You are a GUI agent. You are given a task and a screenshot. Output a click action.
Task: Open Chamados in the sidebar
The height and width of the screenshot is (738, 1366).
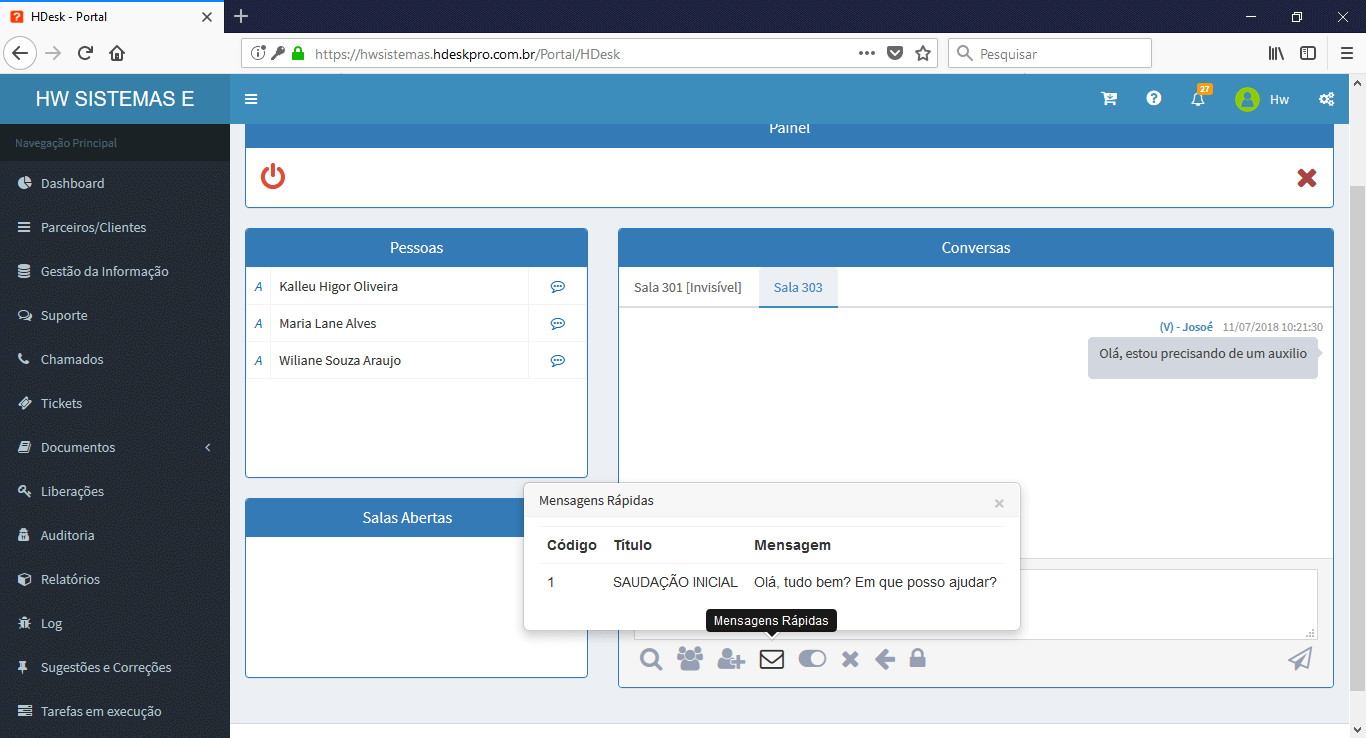[x=115, y=359]
